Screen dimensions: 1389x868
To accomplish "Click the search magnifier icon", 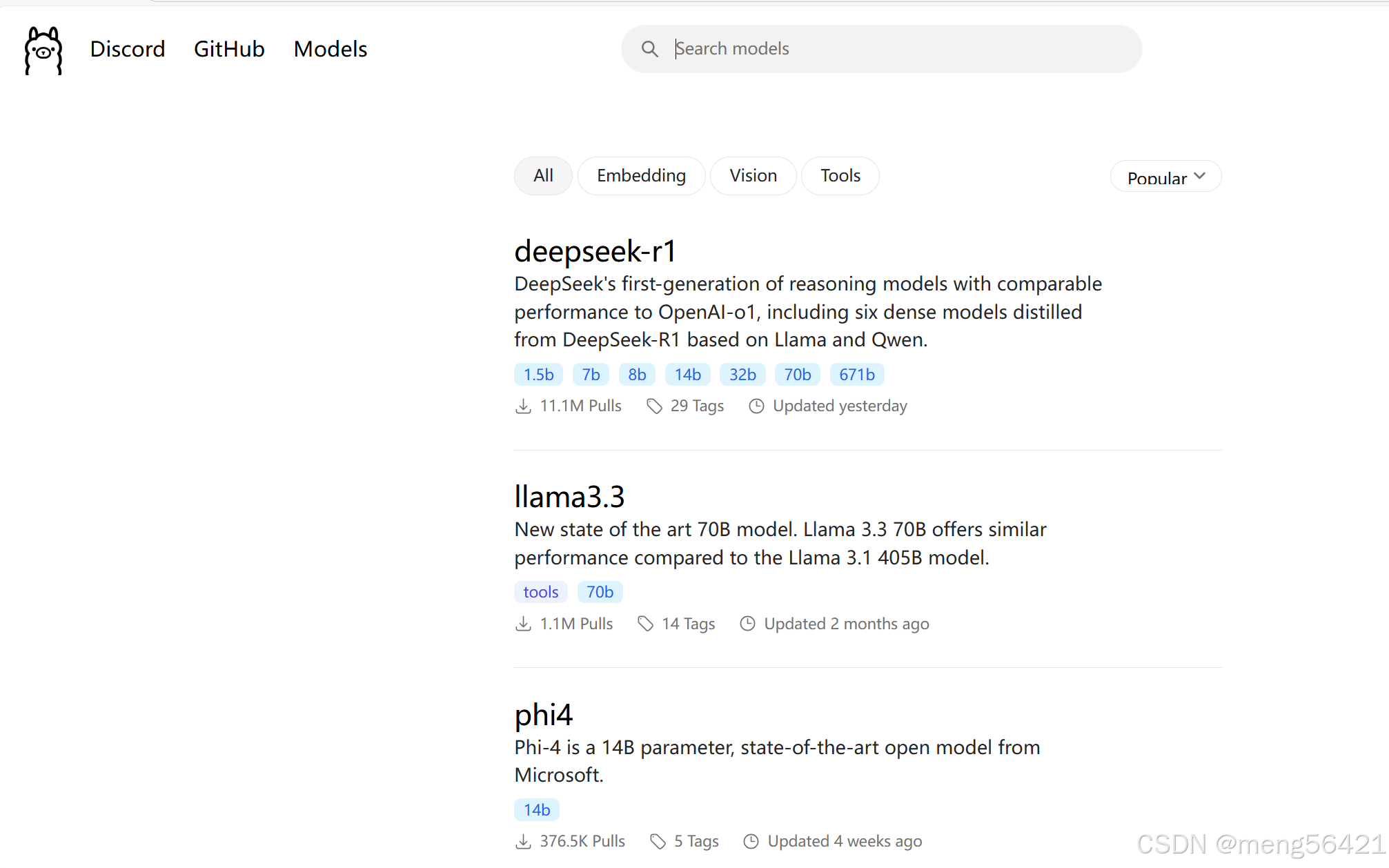I will [649, 49].
